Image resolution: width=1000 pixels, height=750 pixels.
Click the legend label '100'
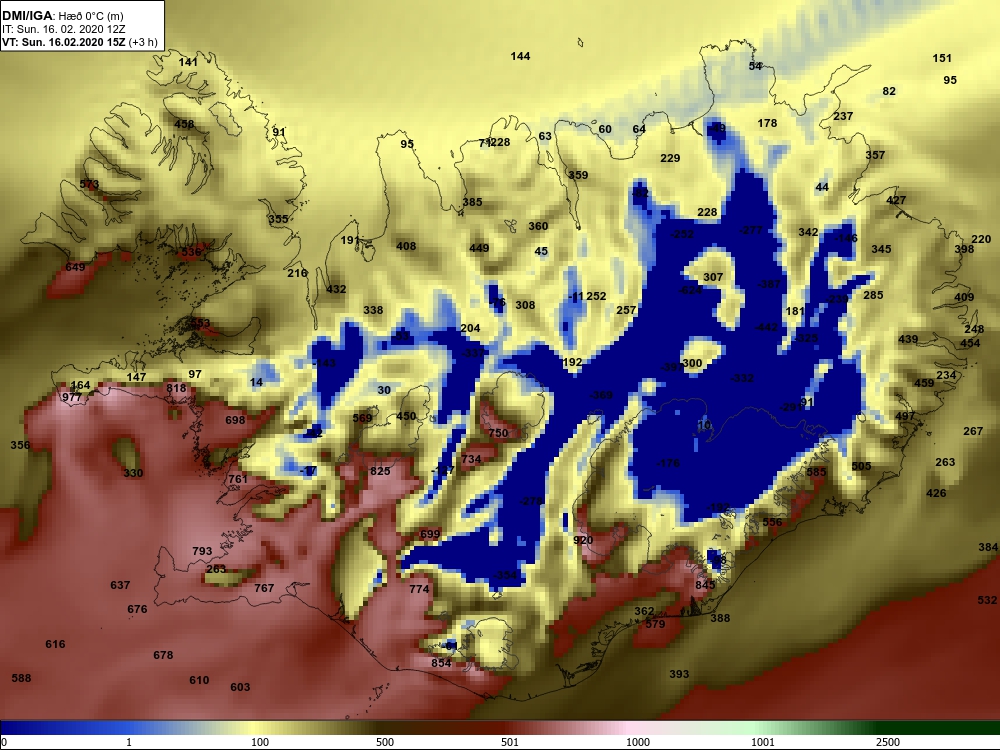pyautogui.click(x=260, y=742)
